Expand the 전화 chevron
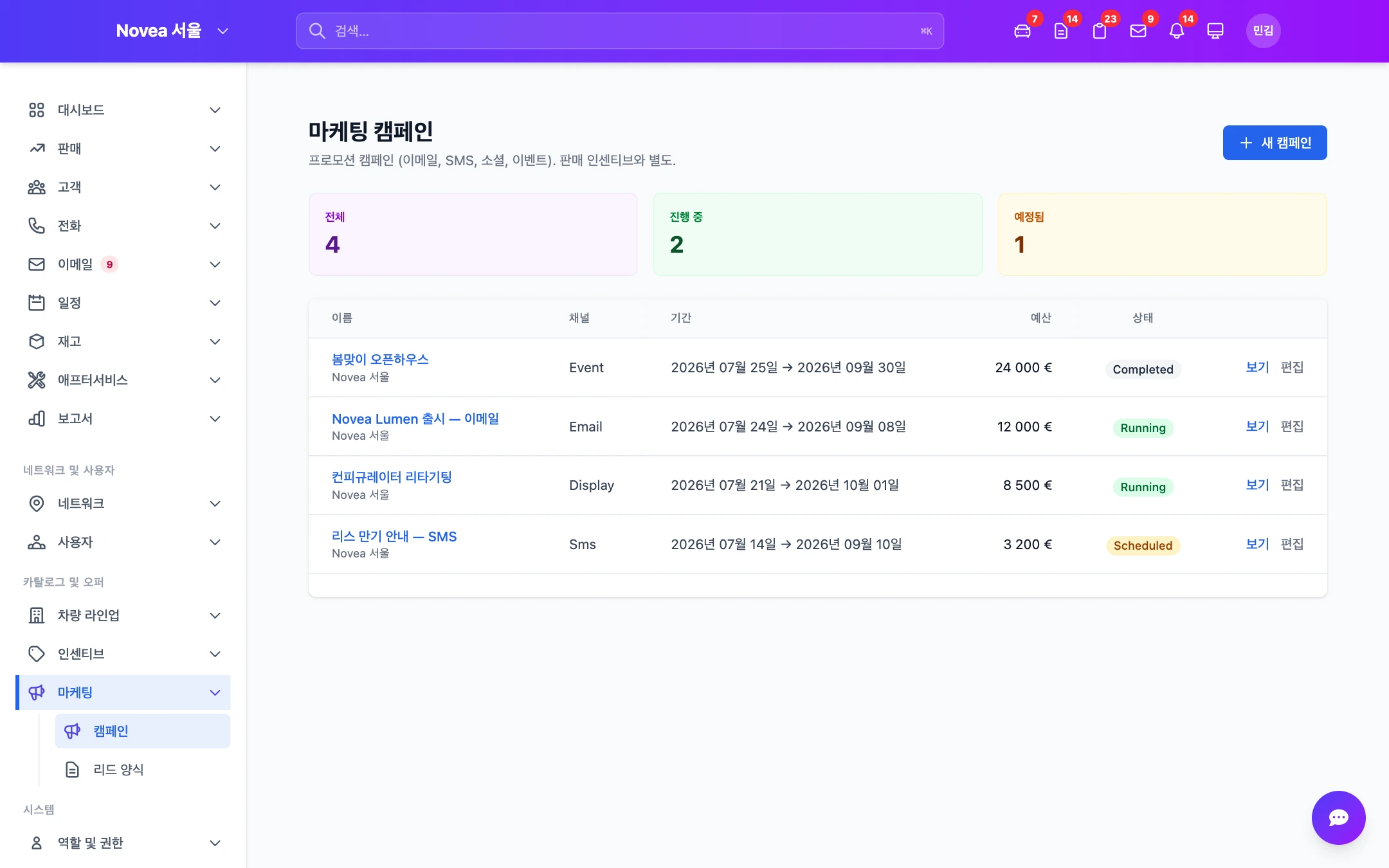This screenshot has height=868, width=1389. (x=215, y=226)
